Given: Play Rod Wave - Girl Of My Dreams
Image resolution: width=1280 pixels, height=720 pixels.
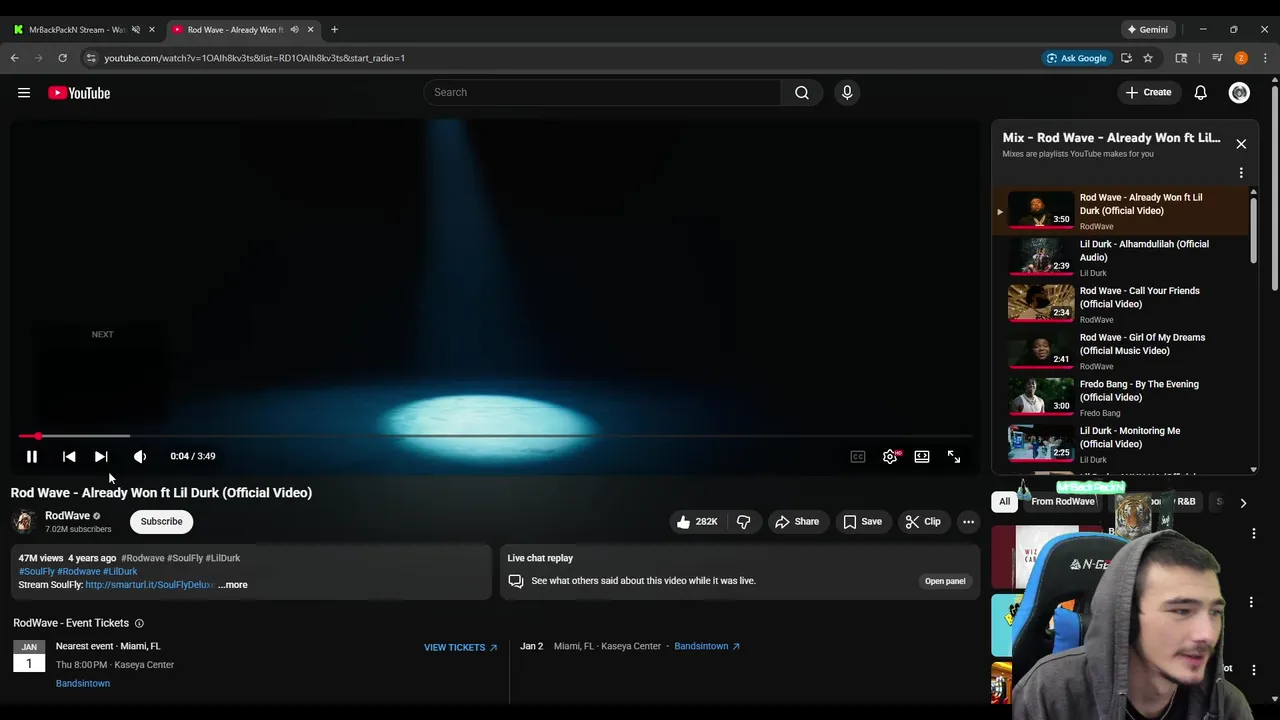Looking at the screenshot, I should [x=1120, y=351].
